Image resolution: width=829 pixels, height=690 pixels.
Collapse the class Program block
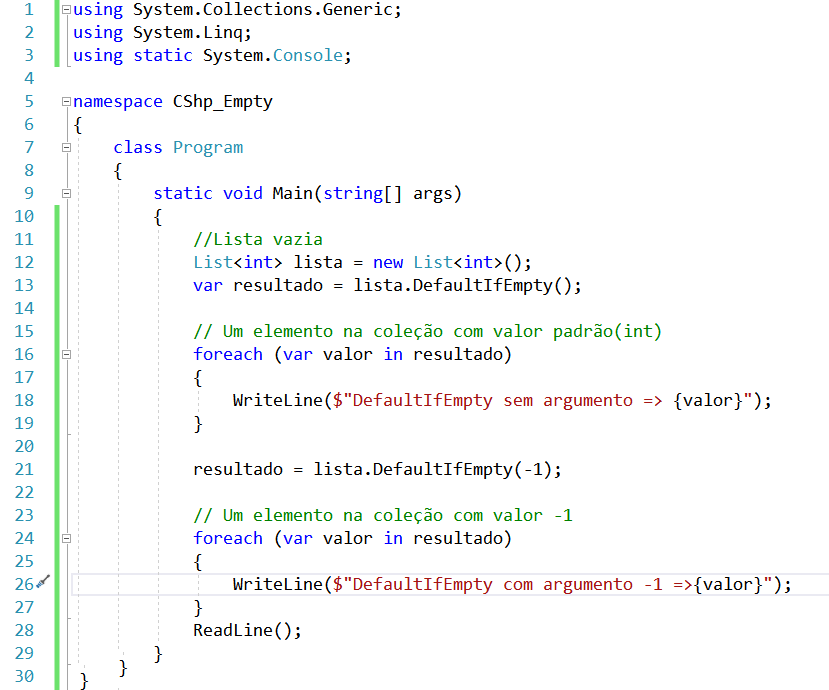tap(66, 148)
